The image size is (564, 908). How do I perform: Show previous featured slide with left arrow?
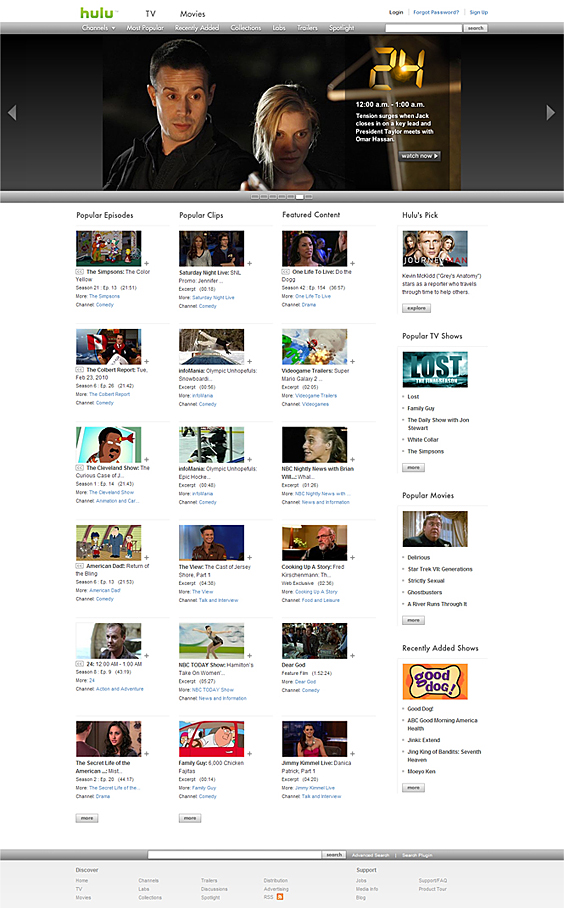tap(12, 112)
